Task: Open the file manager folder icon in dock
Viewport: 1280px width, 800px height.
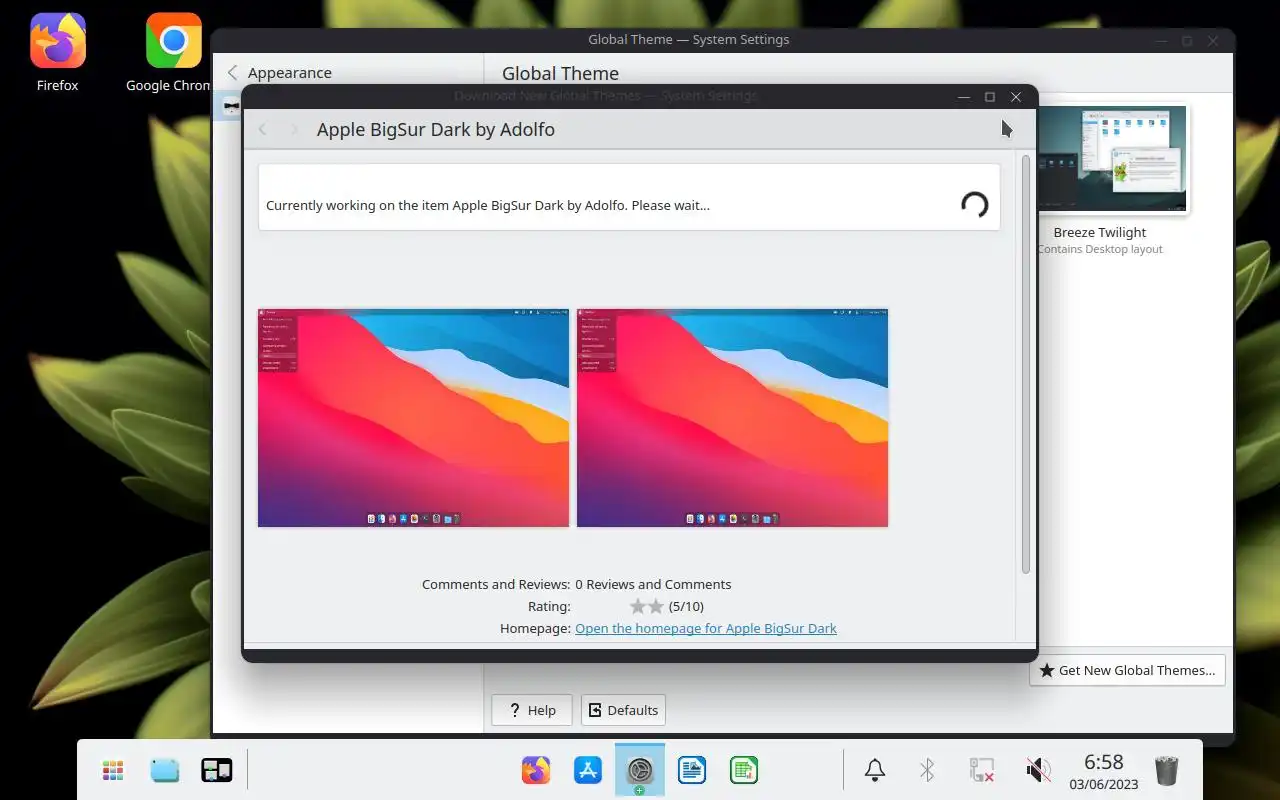Action: pos(165,770)
